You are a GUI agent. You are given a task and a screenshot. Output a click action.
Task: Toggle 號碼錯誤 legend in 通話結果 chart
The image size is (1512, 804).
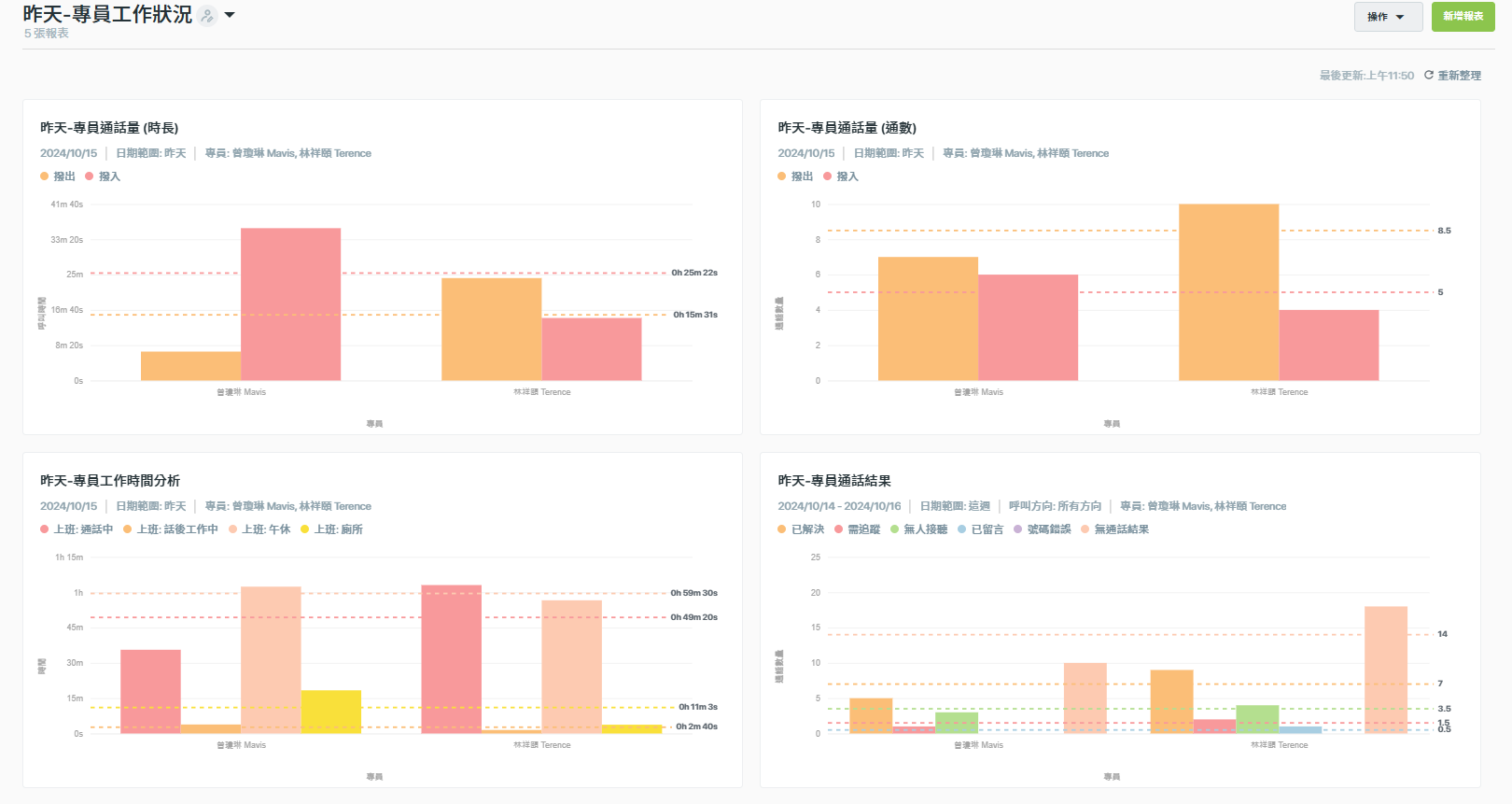point(1043,529)
